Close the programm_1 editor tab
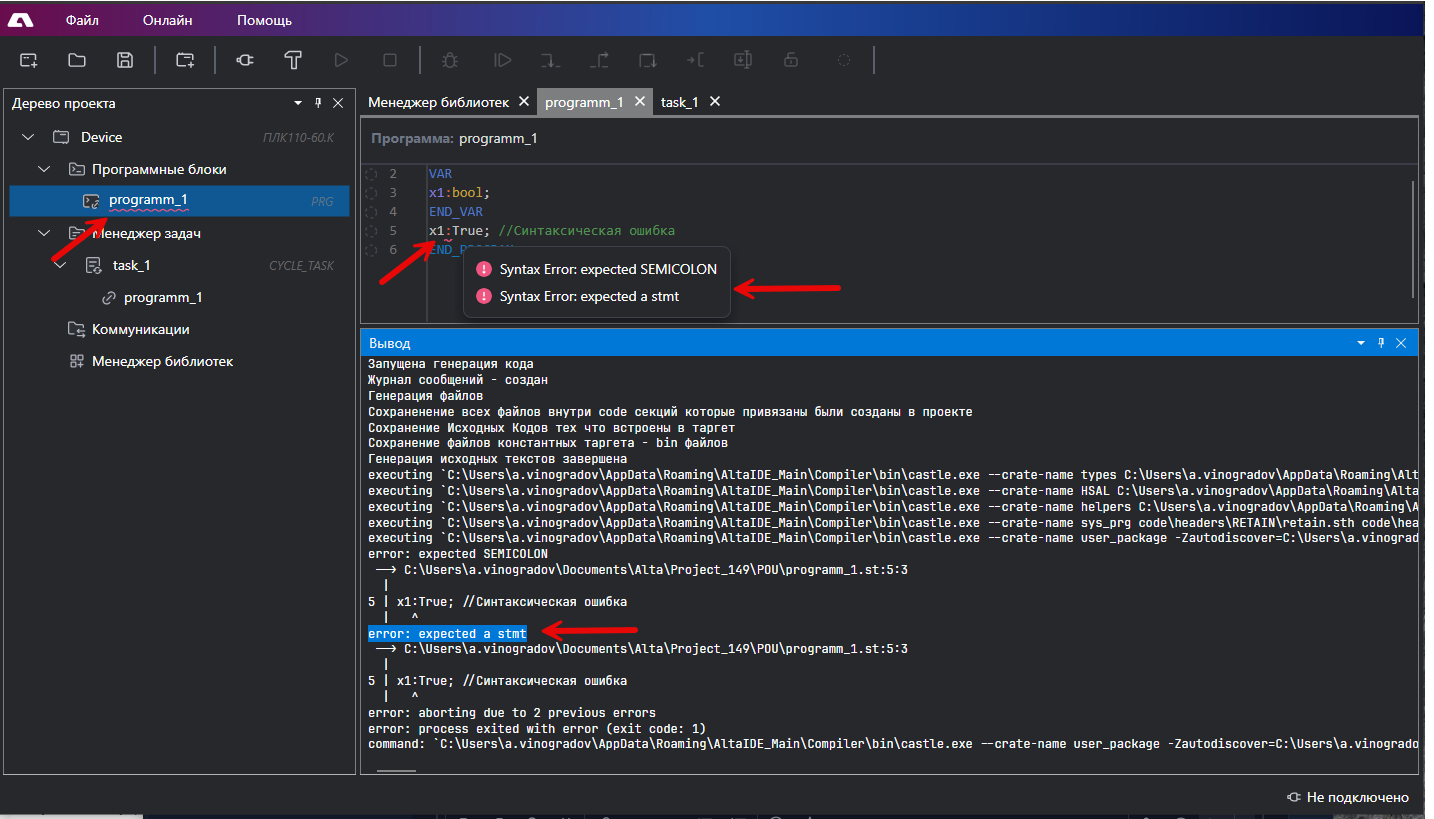The image size is (1434, 819). coord(639,101)
